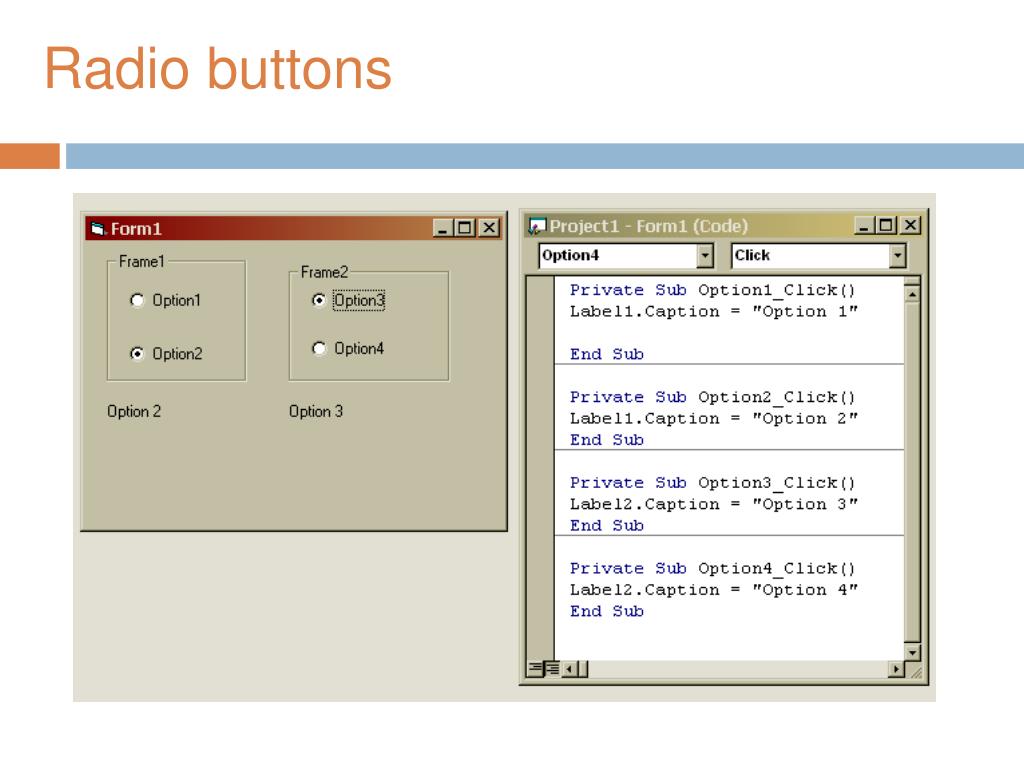Click the Option4 object combo box field

(626, 255)
